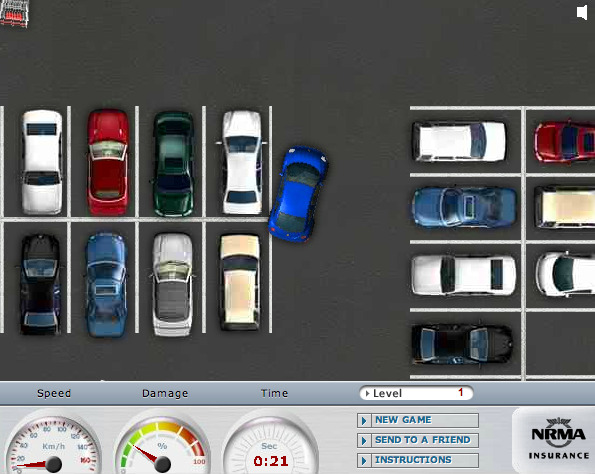Click the Level indicator field
Viewport: 595px width, 474px height.
tap(416, 393)
